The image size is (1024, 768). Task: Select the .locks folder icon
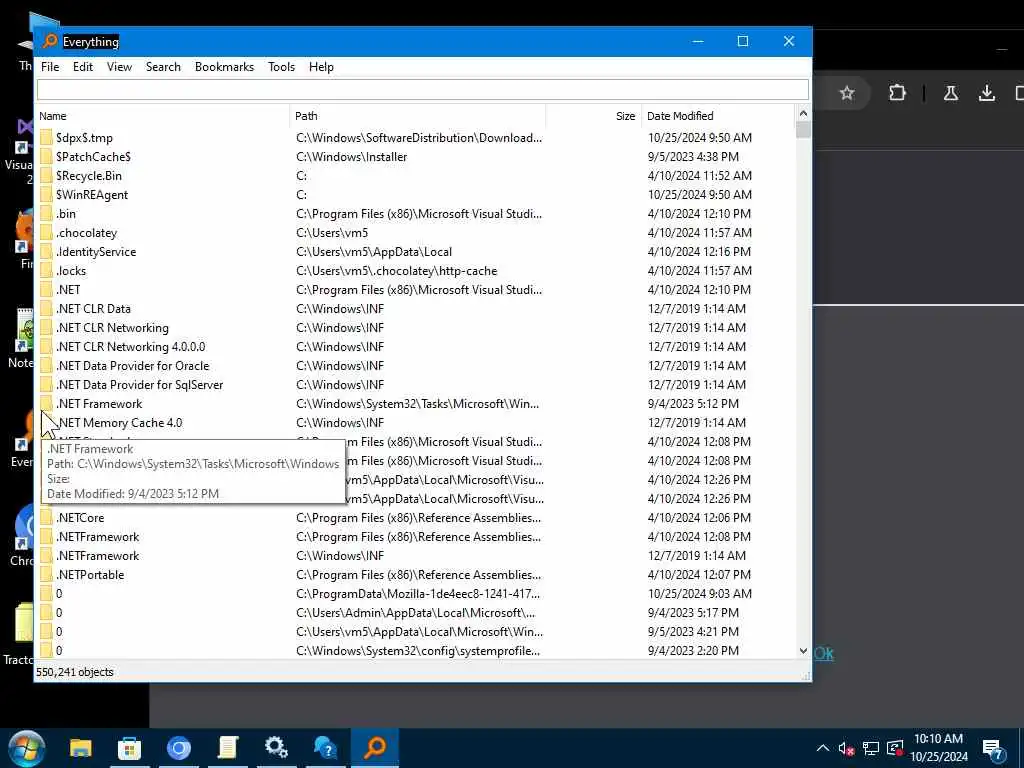point(46,270)
